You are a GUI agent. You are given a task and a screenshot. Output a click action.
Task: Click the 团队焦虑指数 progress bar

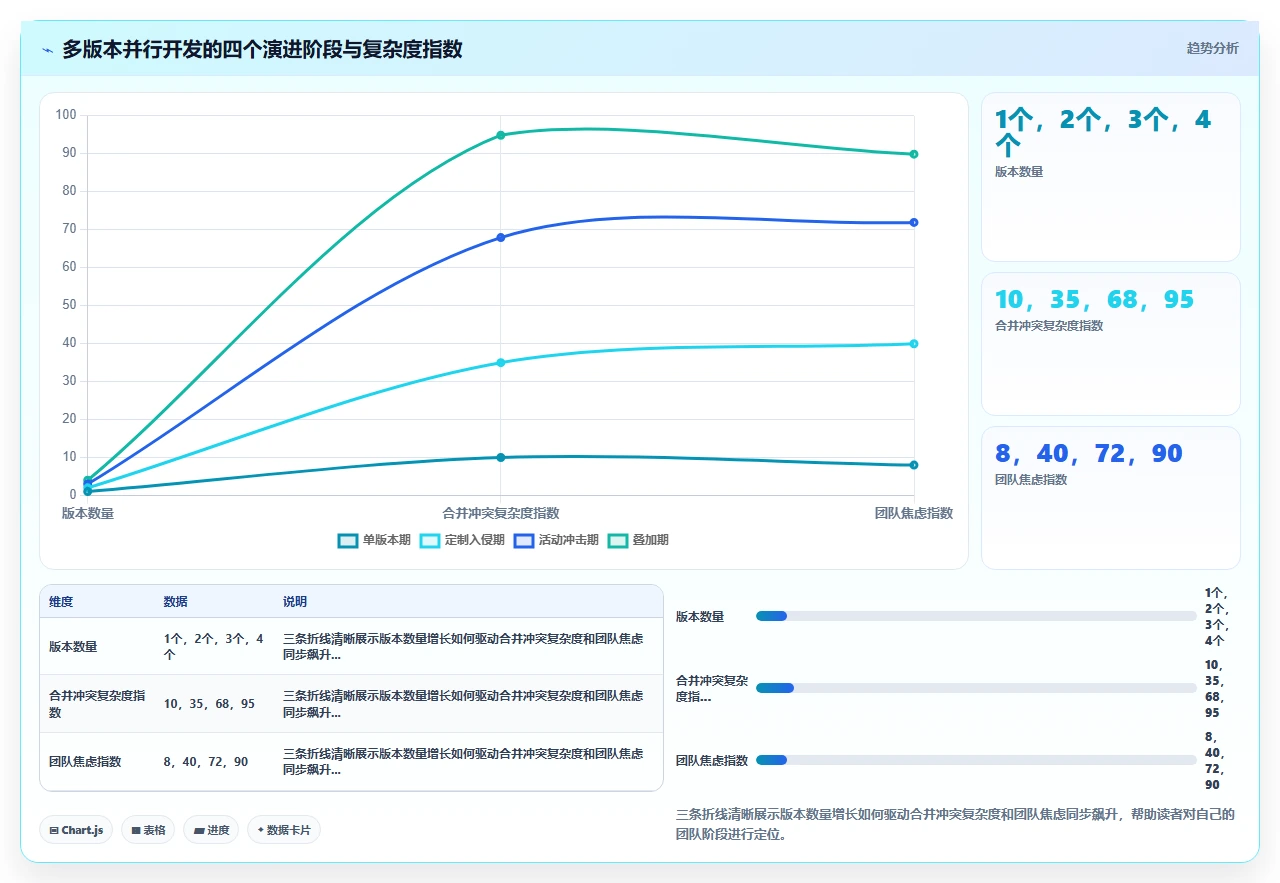point(976,760)
